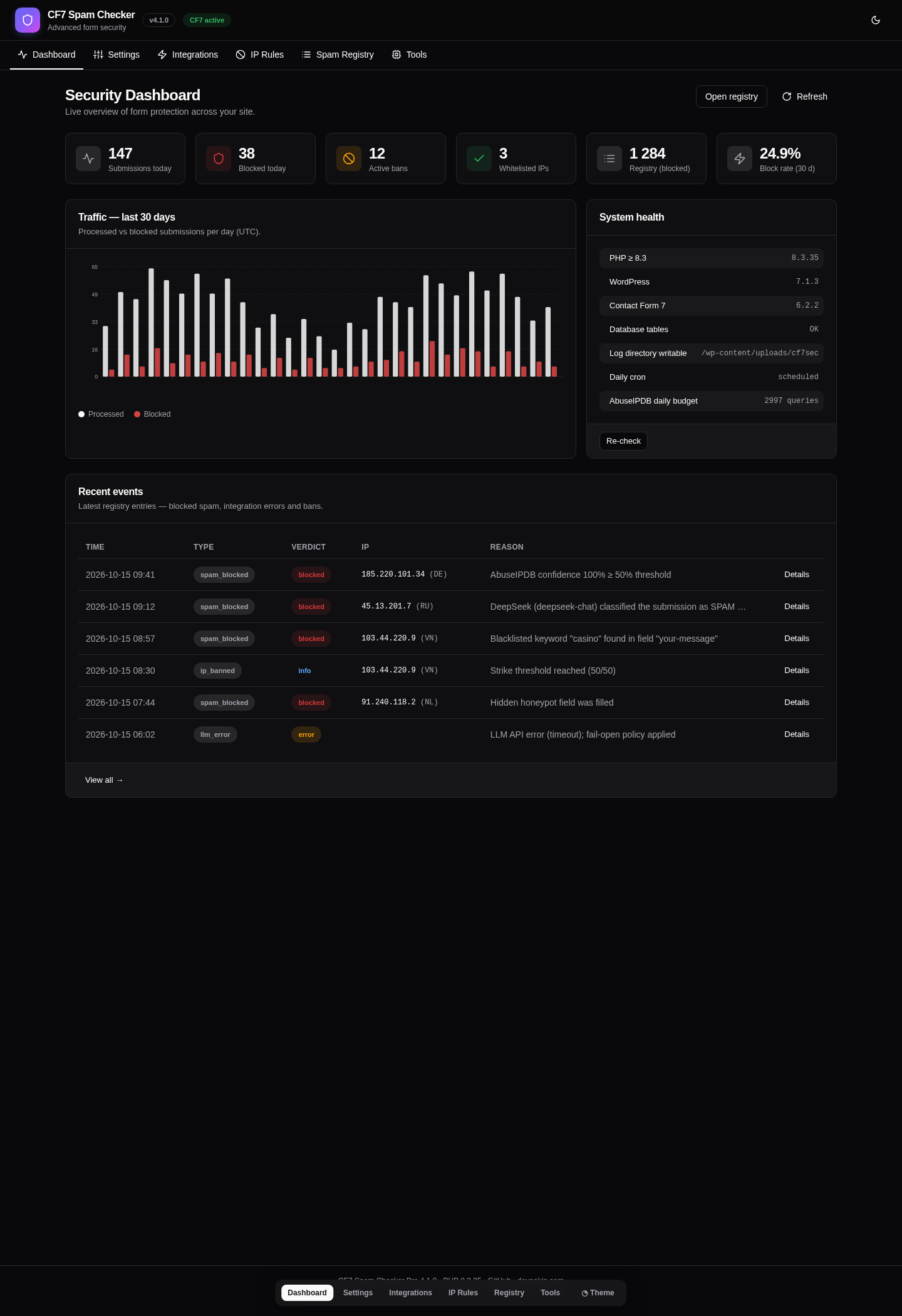Screen dimensions: 902x1316
Task: Select Tools in the bottom floating bar
Action: coord(550,1293)
